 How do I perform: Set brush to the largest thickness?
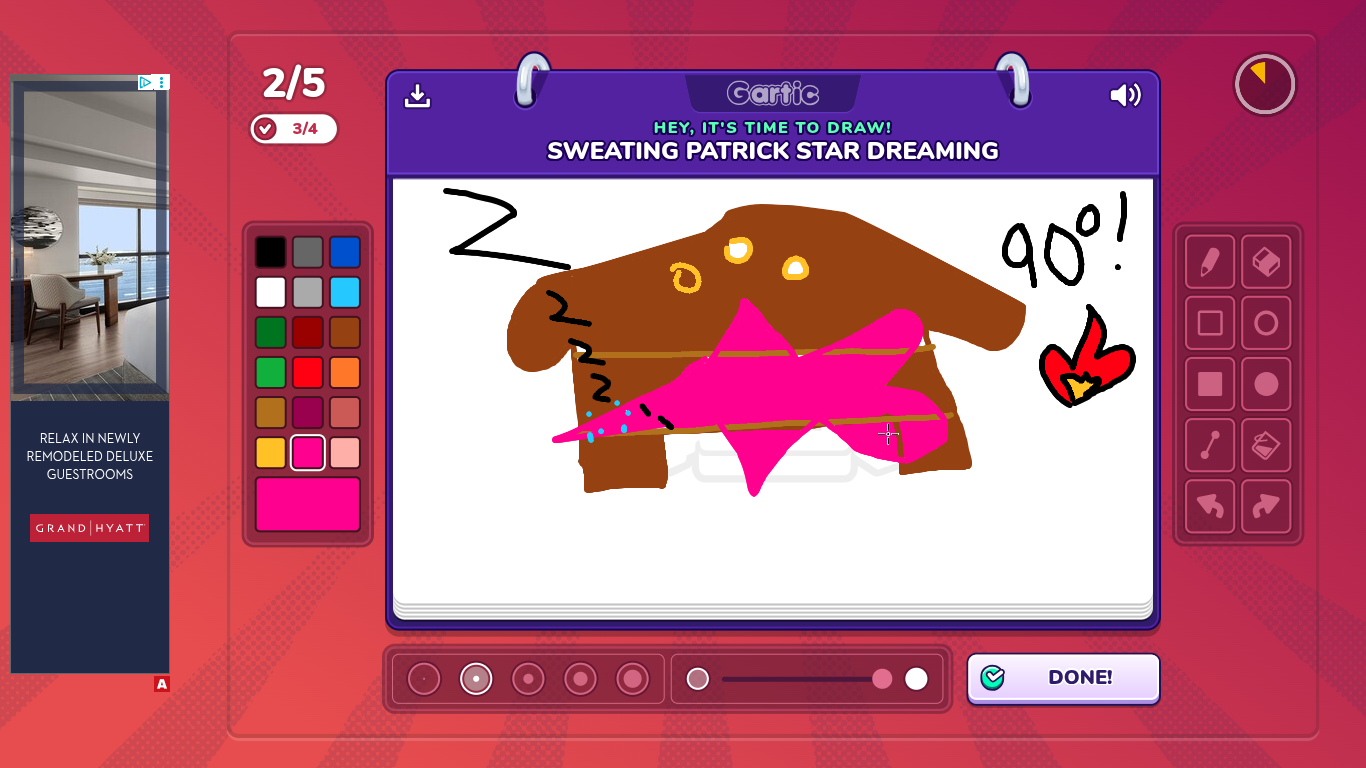(x=632, y=679)
